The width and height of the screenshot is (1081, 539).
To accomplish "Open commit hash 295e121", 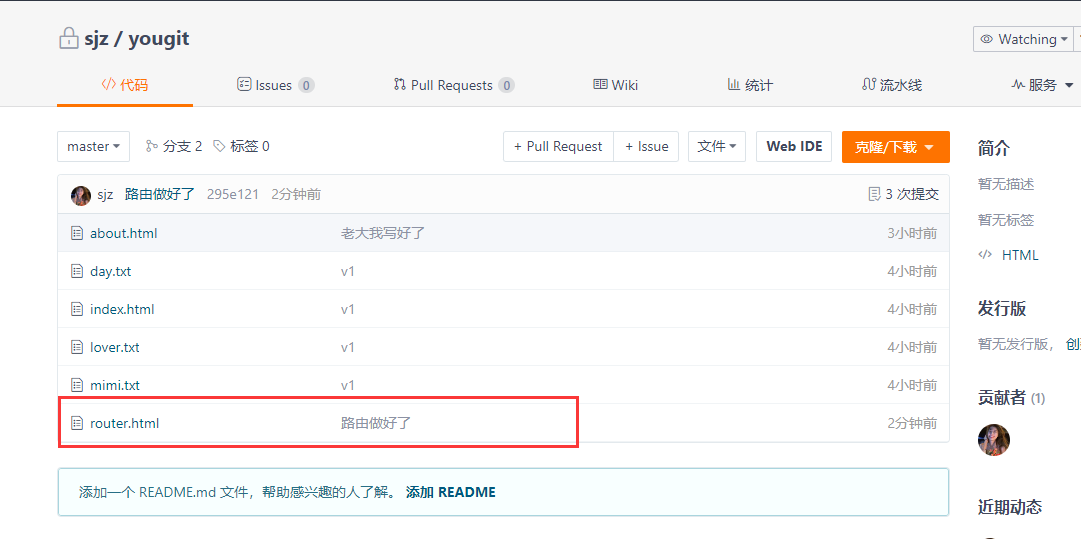I will [232, 194].
